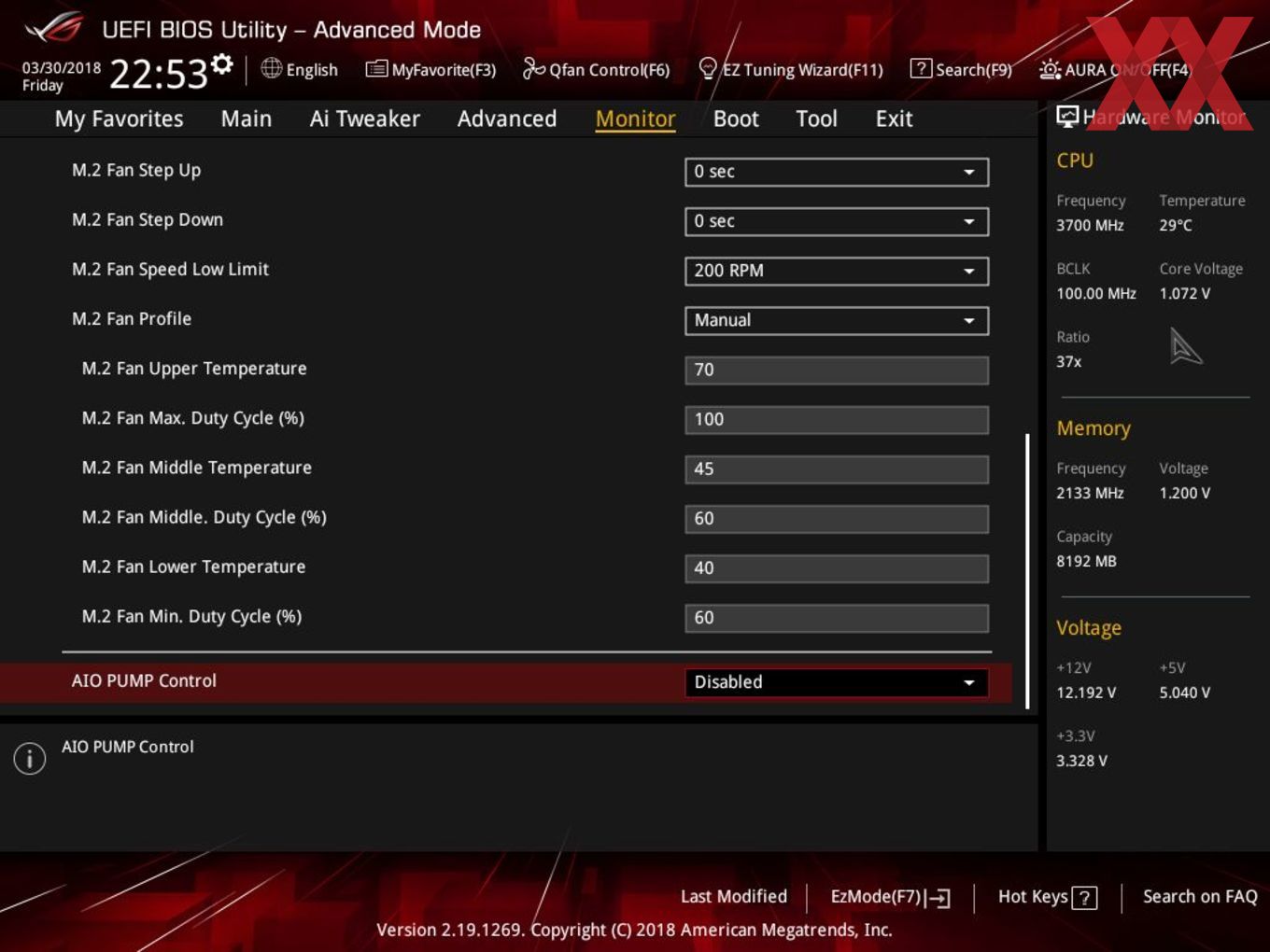The height and width of the screenshot is (952, 1270).
Task: Start EZ Tuning Wizard(F11)
Action: click(x=790, y=70)
